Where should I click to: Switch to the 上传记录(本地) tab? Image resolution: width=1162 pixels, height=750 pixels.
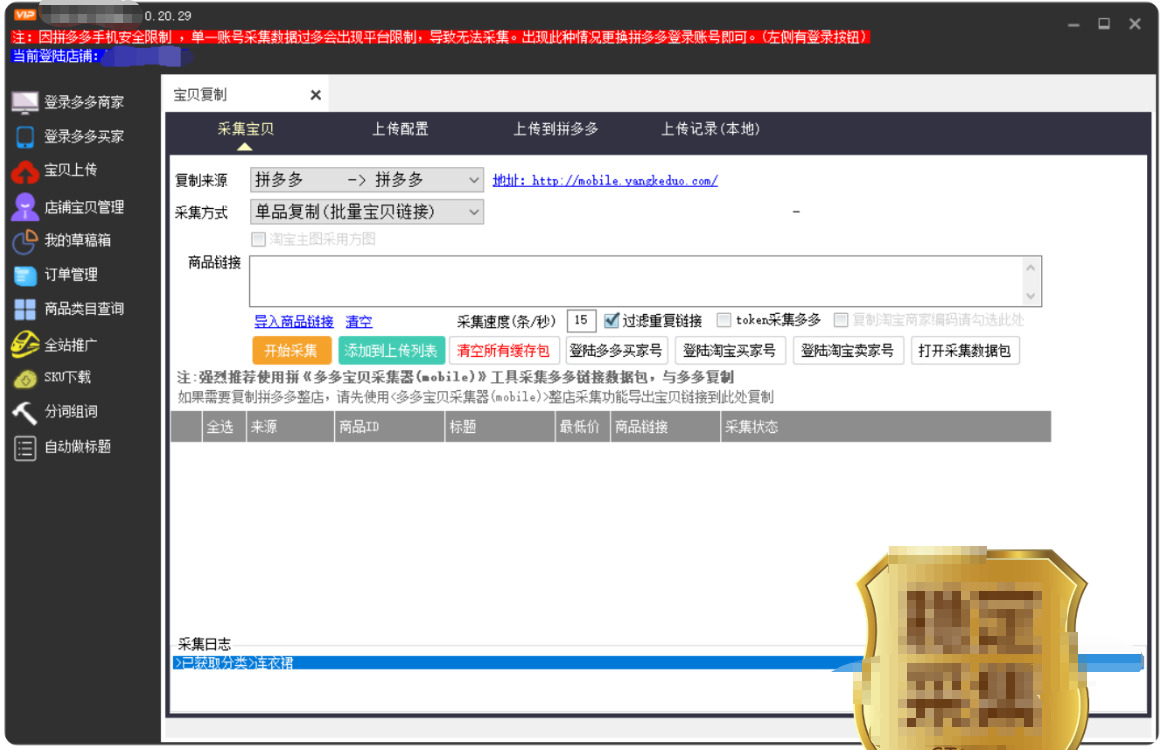point(710,129)
